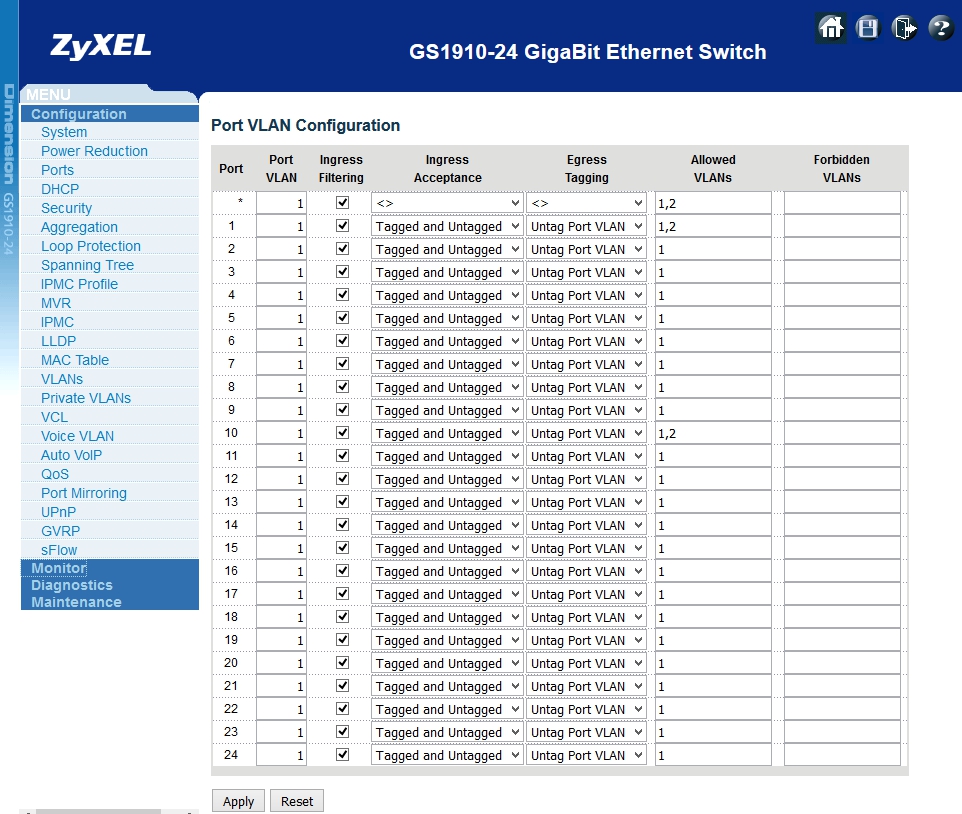
Task: Uncheck Ingress Filtering for port 10
Action: click(342, 433)
